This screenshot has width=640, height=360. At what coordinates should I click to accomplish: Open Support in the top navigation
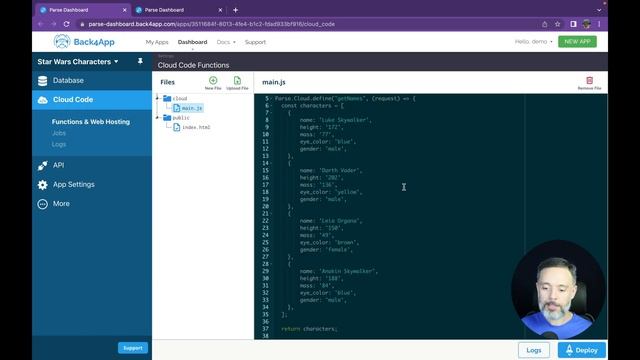click(x=255, y=42)
